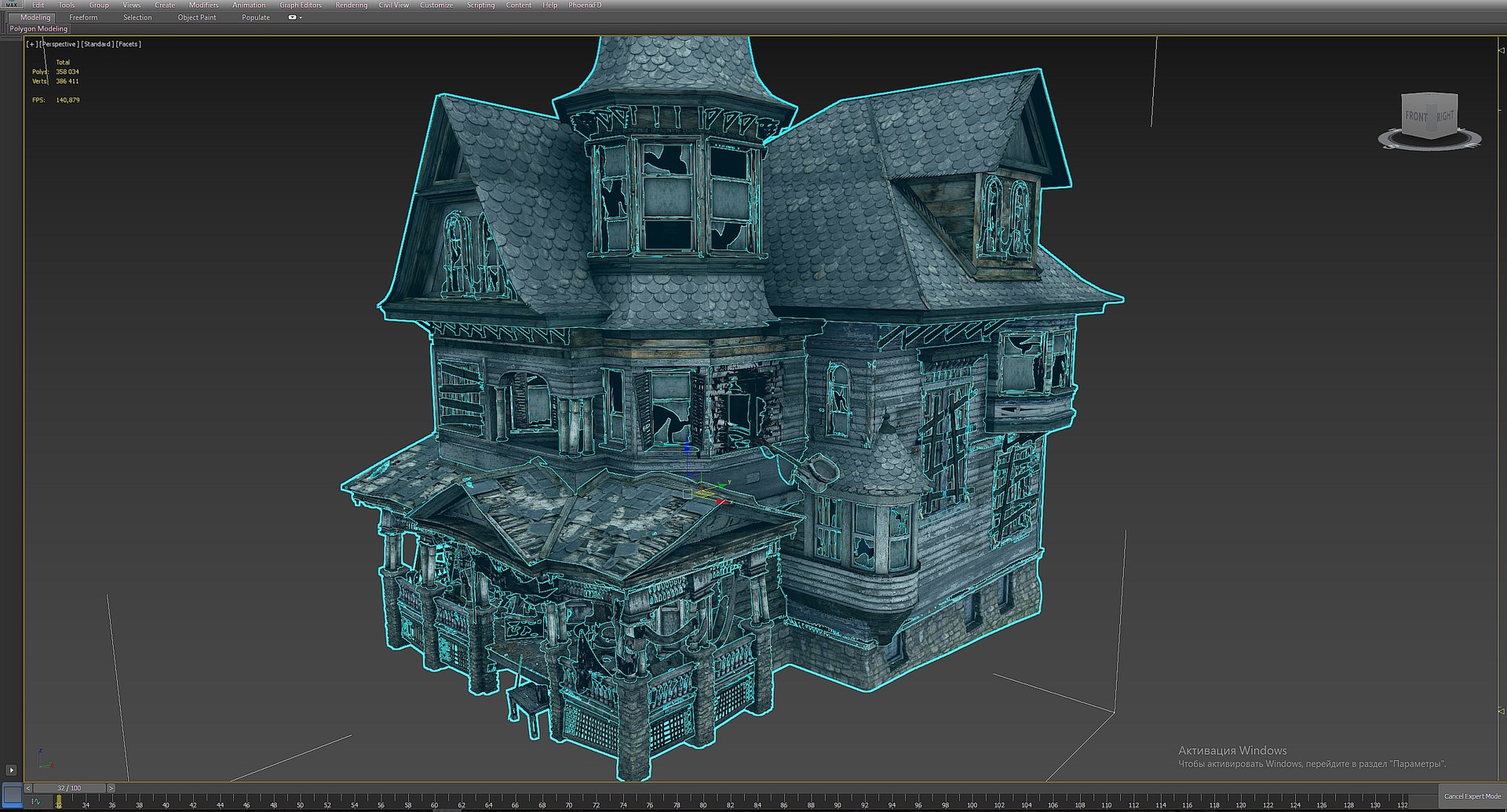Click the ViewCube navigation widget
This screenshot has height=812, width=1507.
(1429, 121)
